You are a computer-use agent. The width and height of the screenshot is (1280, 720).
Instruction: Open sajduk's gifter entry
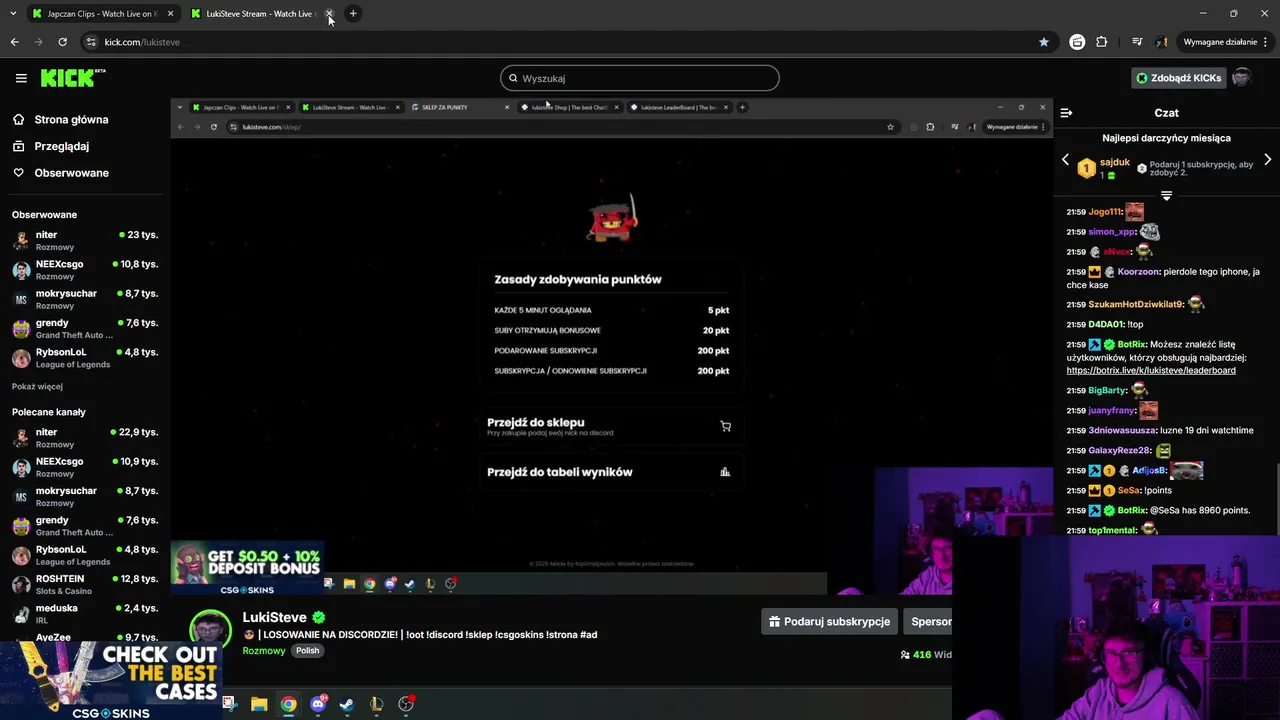point(1104,168)
